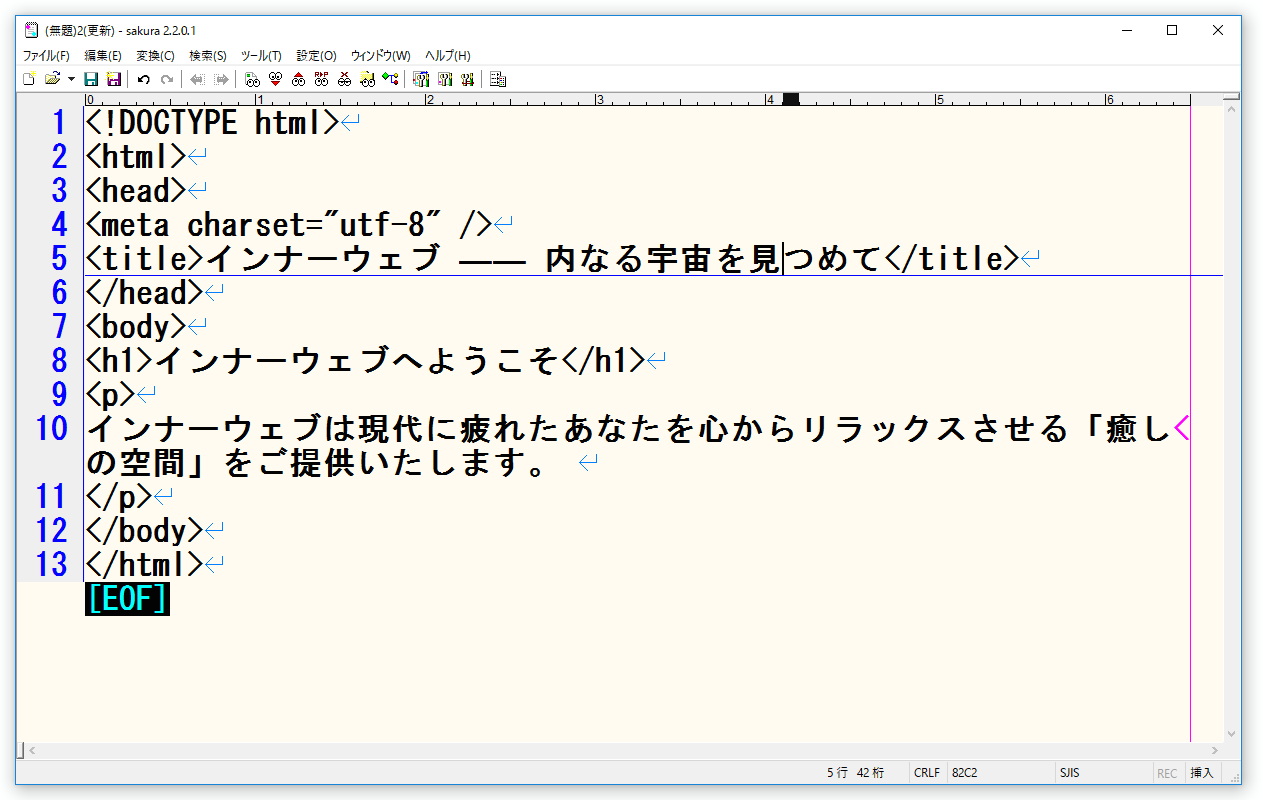Screen dimensions: 1263x800
Task: Click the Find Next down-arrow icon
Action: (275, 79)
